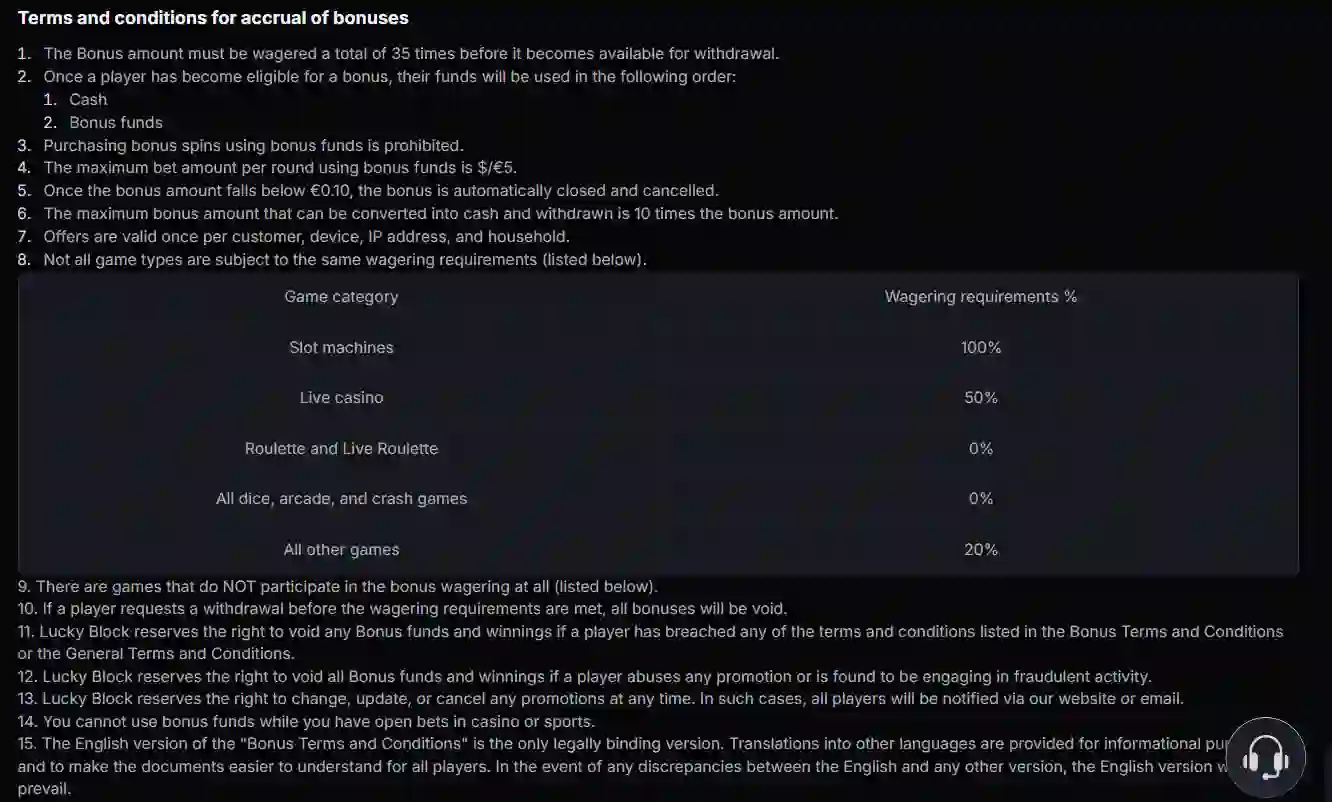Viewport: 1332px width, 802px height.
Task: Click the 20% value for other games
Action: tap(981, 549)
